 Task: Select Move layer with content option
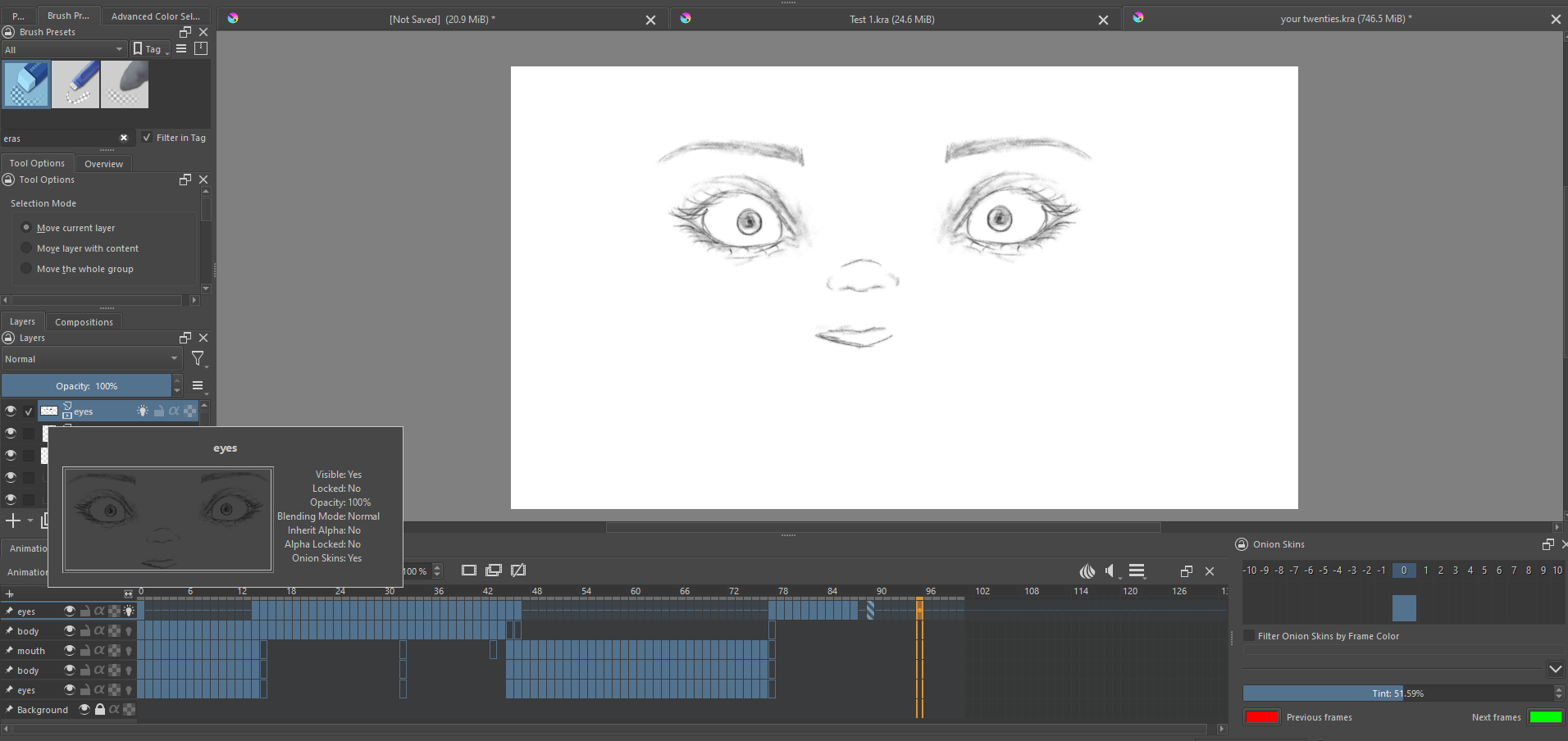coord(27,248)
